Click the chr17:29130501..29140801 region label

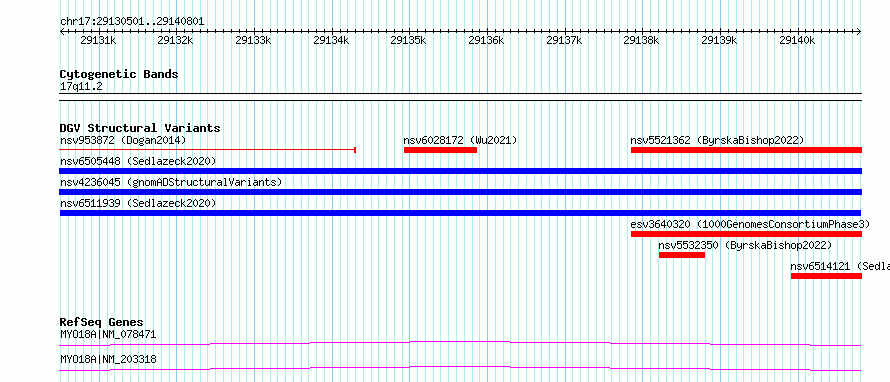[132, 22]
